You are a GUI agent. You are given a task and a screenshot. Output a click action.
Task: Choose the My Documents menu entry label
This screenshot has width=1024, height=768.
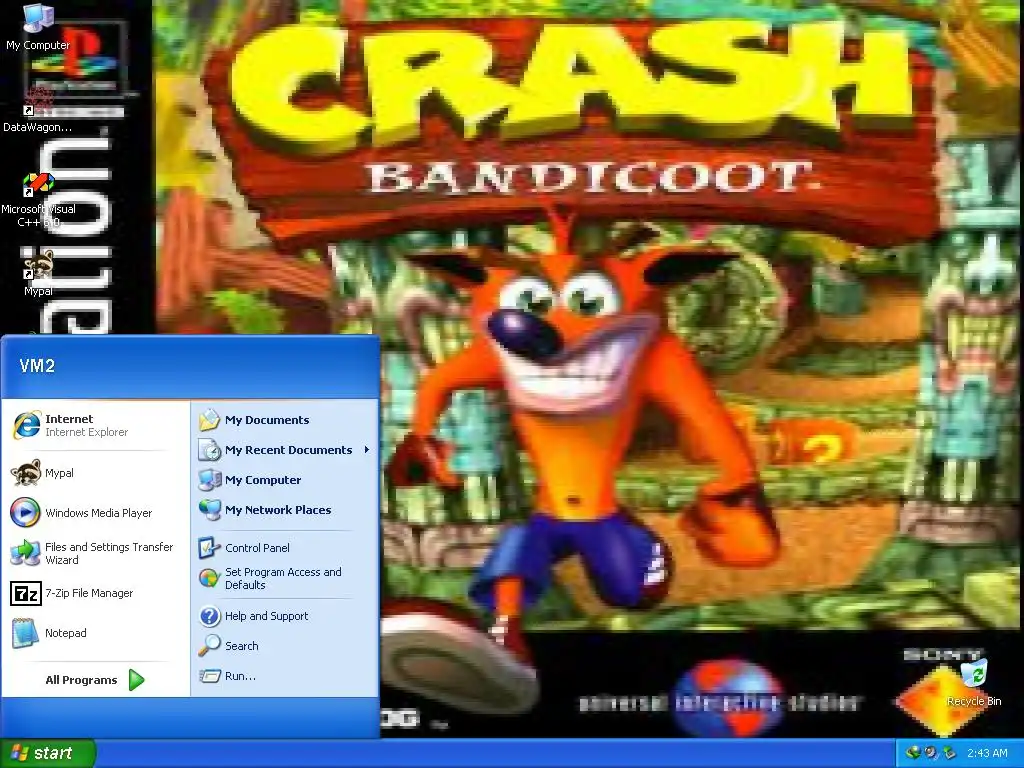[x=267, y=420]
